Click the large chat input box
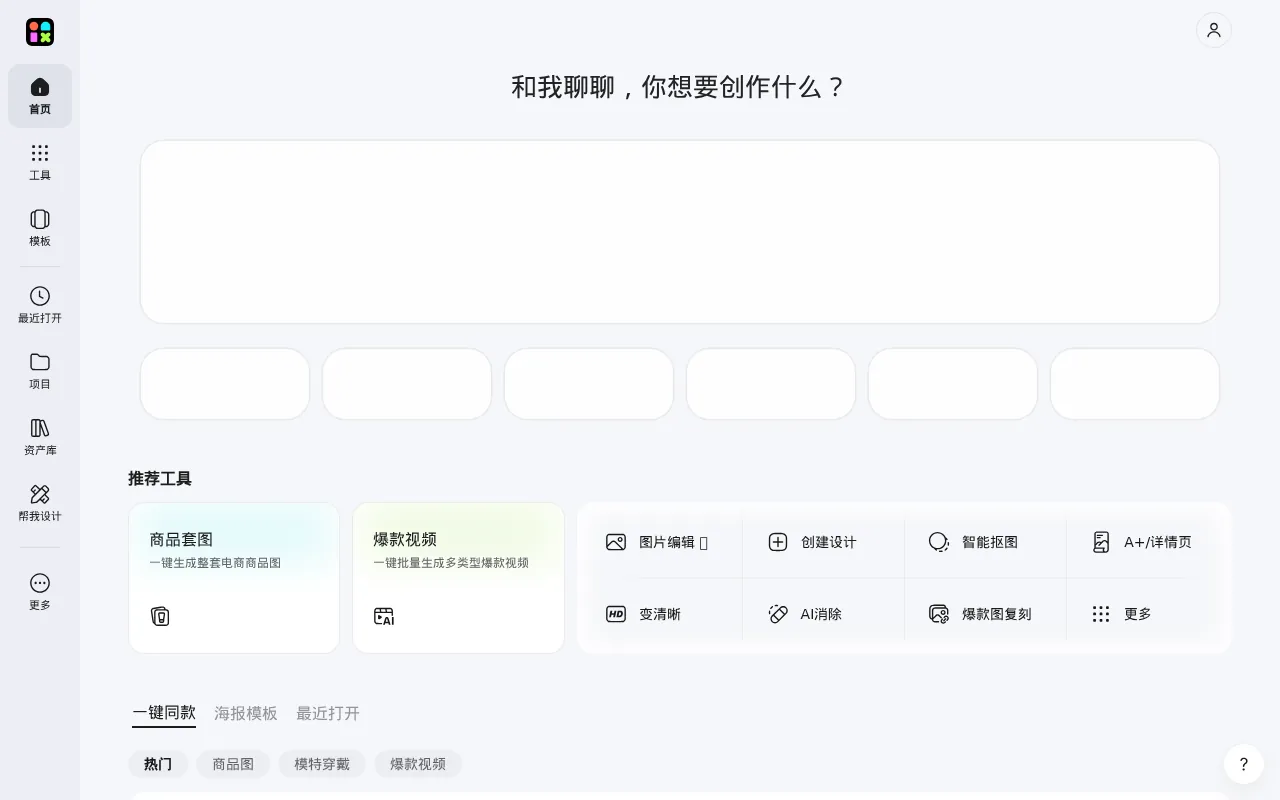Screen dimensions: 1280x800 pos(680,232)
